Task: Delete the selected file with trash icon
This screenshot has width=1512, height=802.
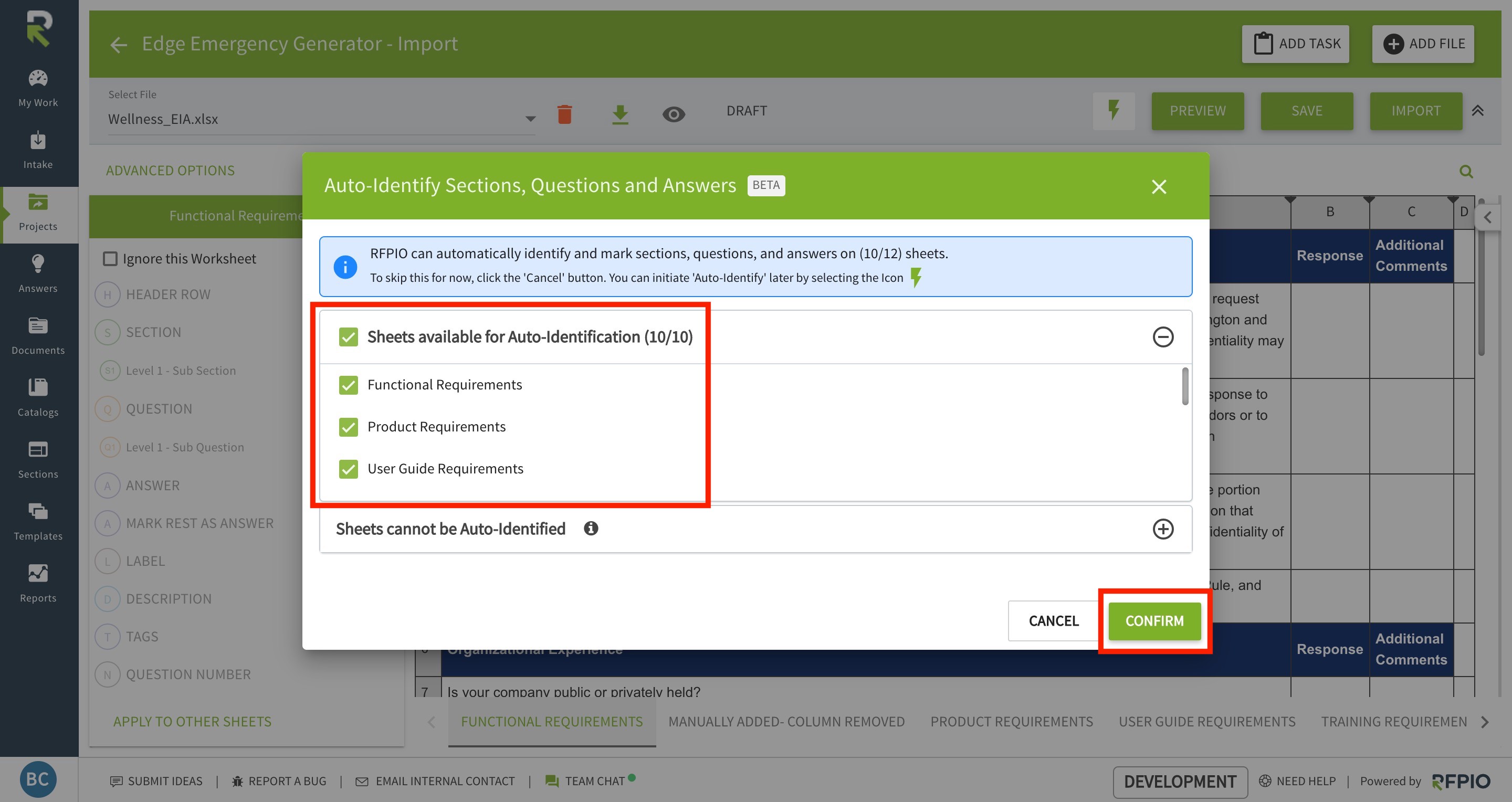Action: click(564, 114)
